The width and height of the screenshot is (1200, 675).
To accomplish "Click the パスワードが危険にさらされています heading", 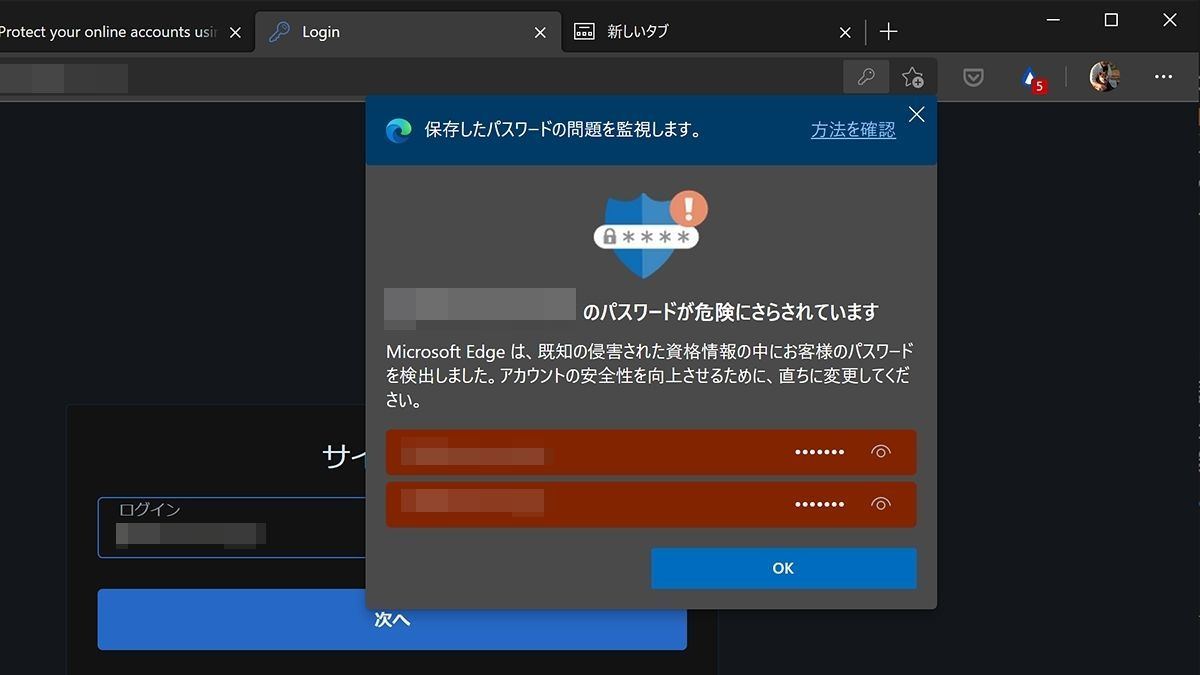I will tap(730, 312).
